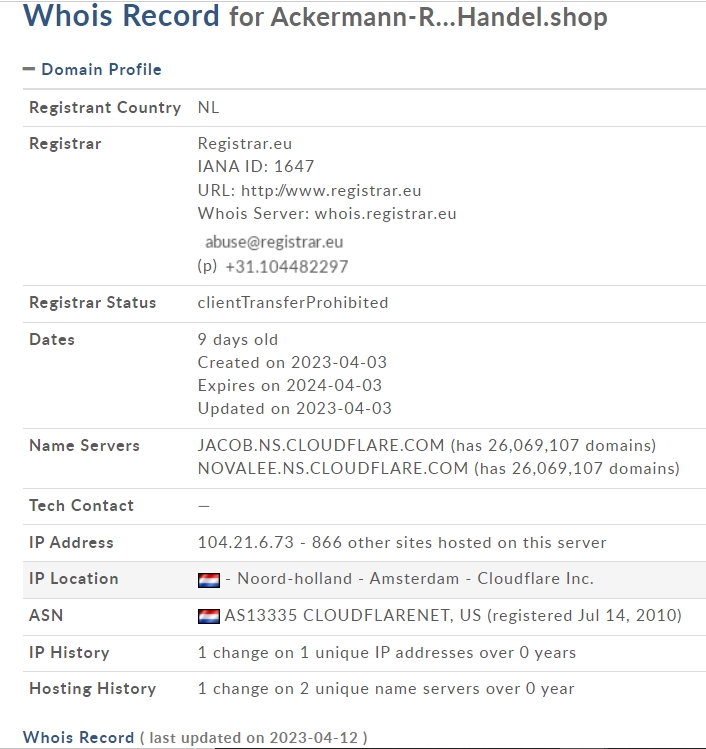Viewport: 706px width, 749px height.
Task: Click the Hosting History change summary
Action: [x=386, y=689]
